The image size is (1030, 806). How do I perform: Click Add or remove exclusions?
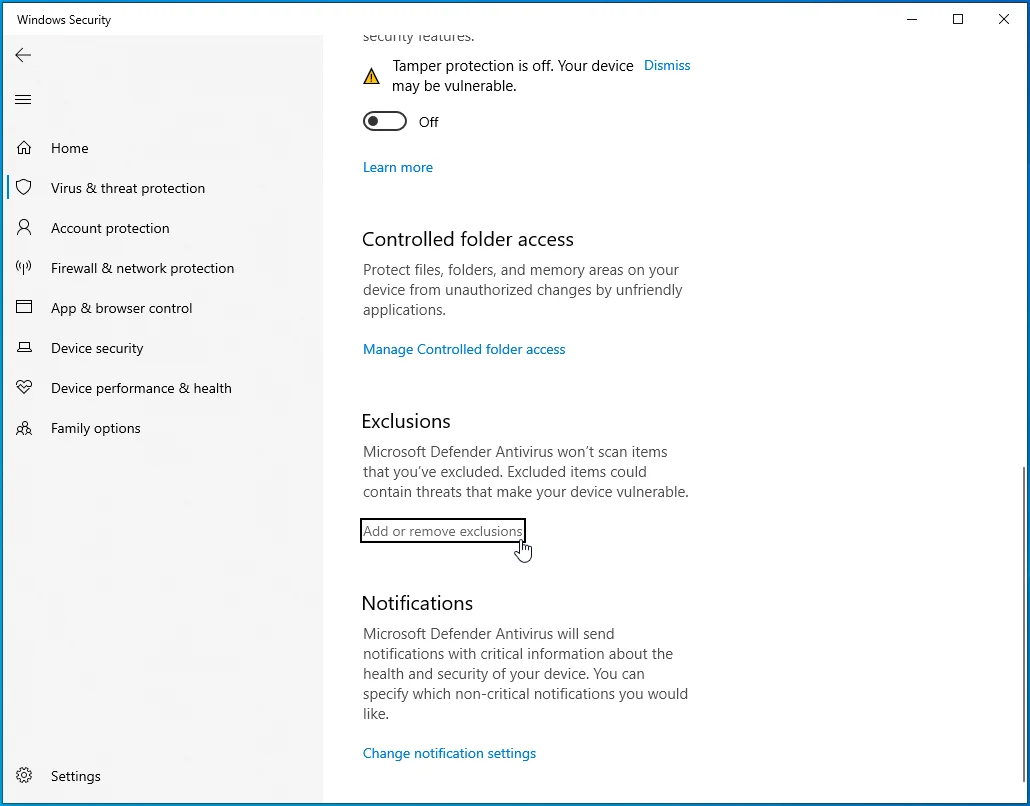click(443, 531)
